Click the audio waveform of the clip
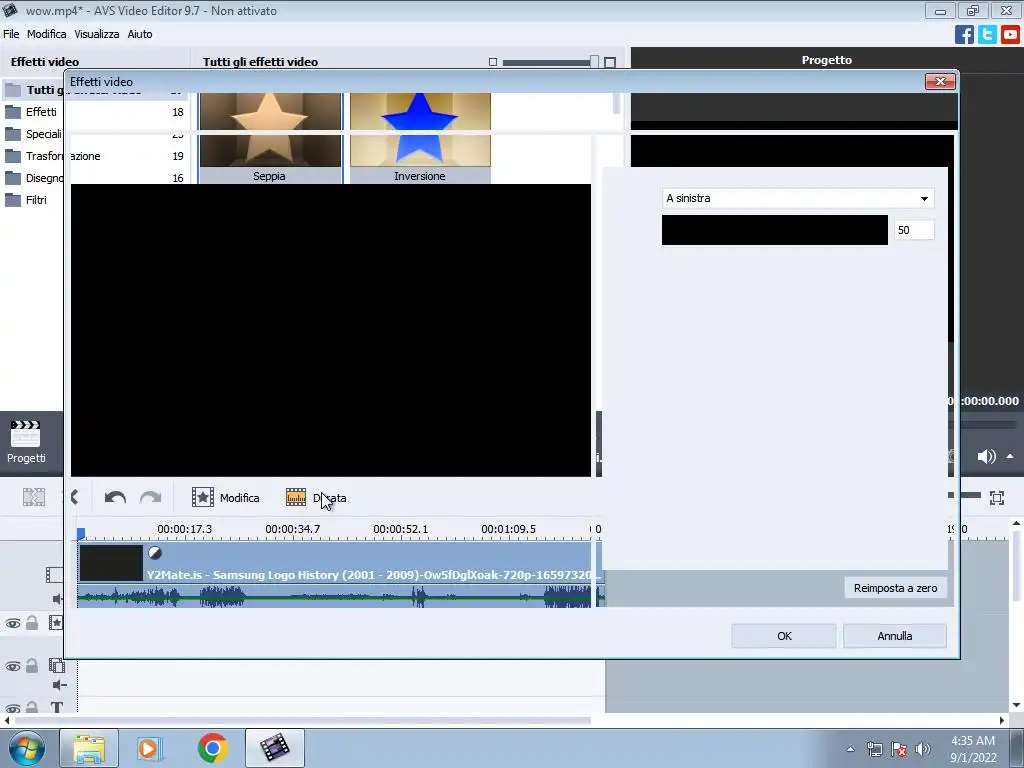This screenshot has height=768, width=1024. [336, 596]
